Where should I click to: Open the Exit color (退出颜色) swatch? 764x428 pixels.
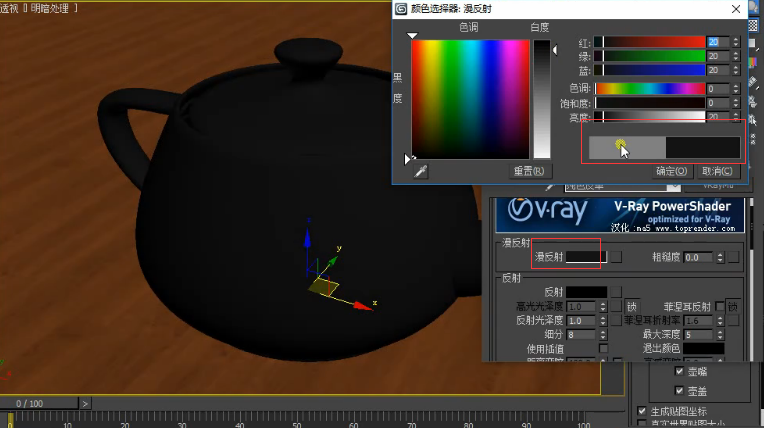704,349
